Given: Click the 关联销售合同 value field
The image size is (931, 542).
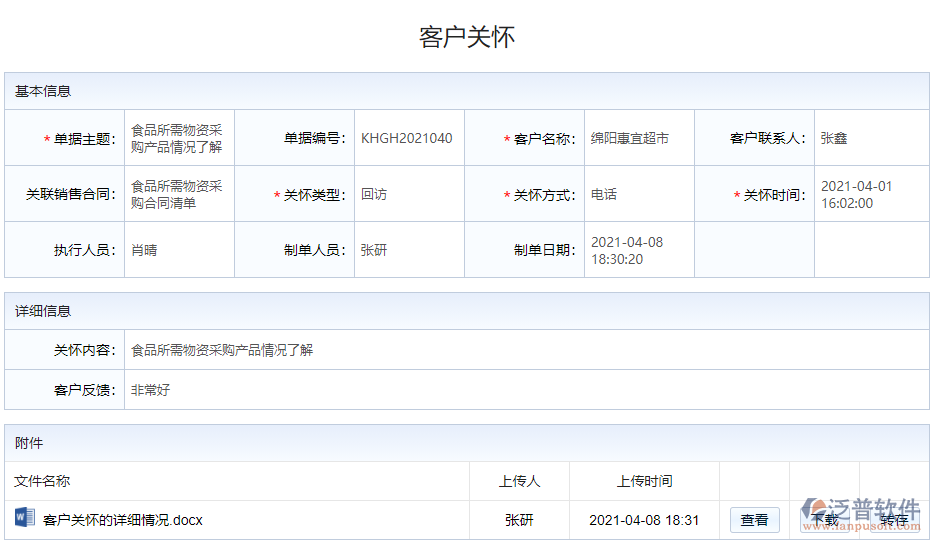Looking at the screenshot, I should 179,194.
